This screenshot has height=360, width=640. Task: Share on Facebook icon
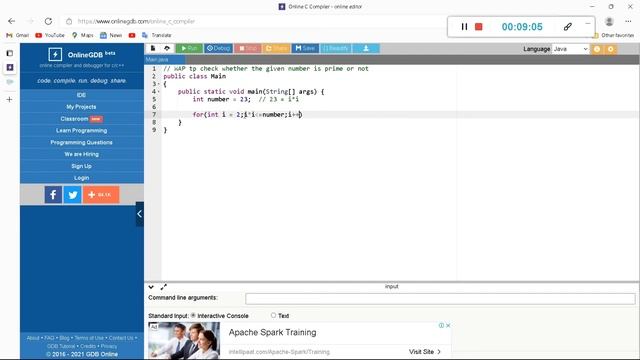(53, 195)
